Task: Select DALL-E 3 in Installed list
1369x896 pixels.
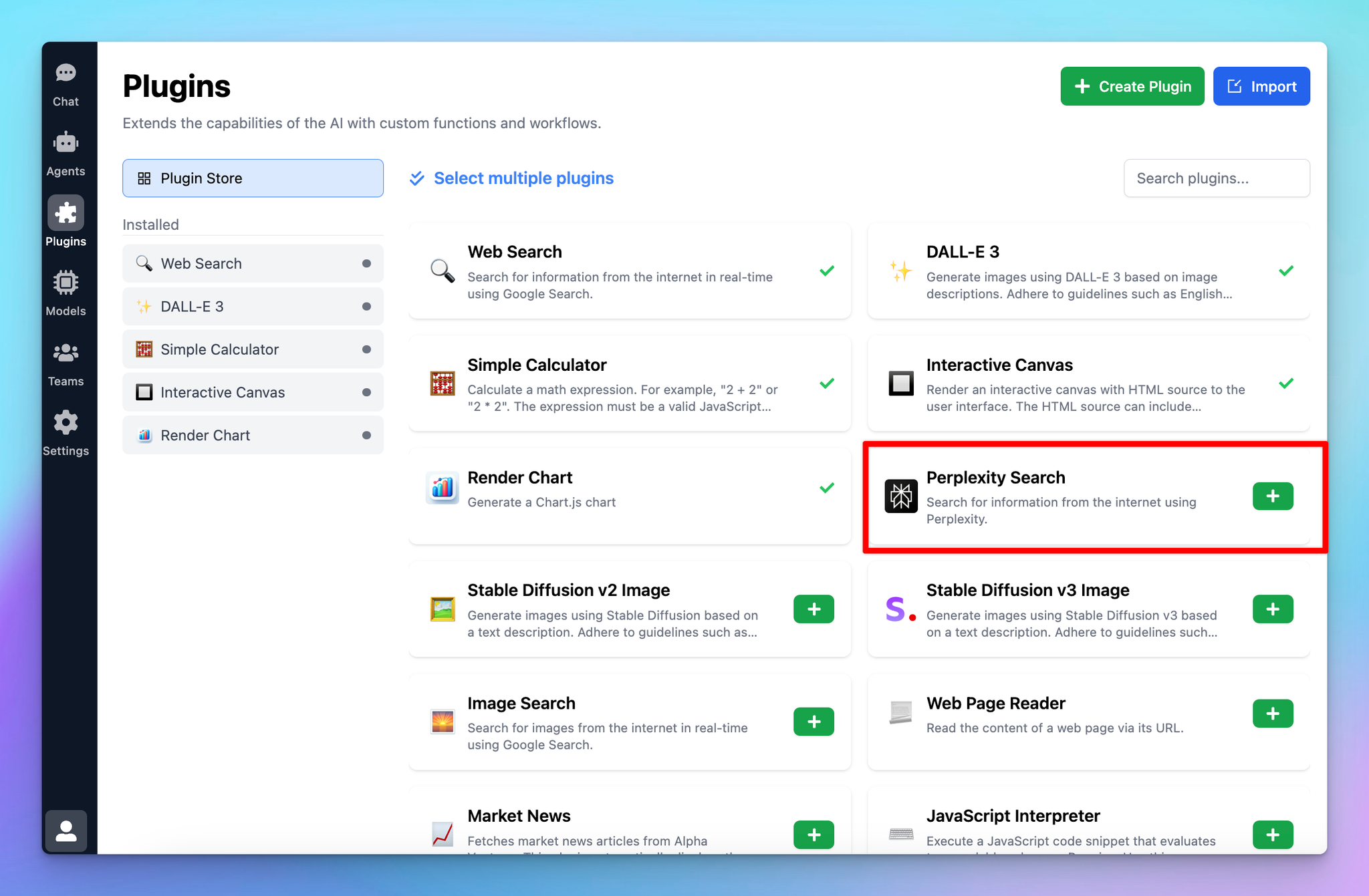Action: pyautogui.click(x=253, y=306)
